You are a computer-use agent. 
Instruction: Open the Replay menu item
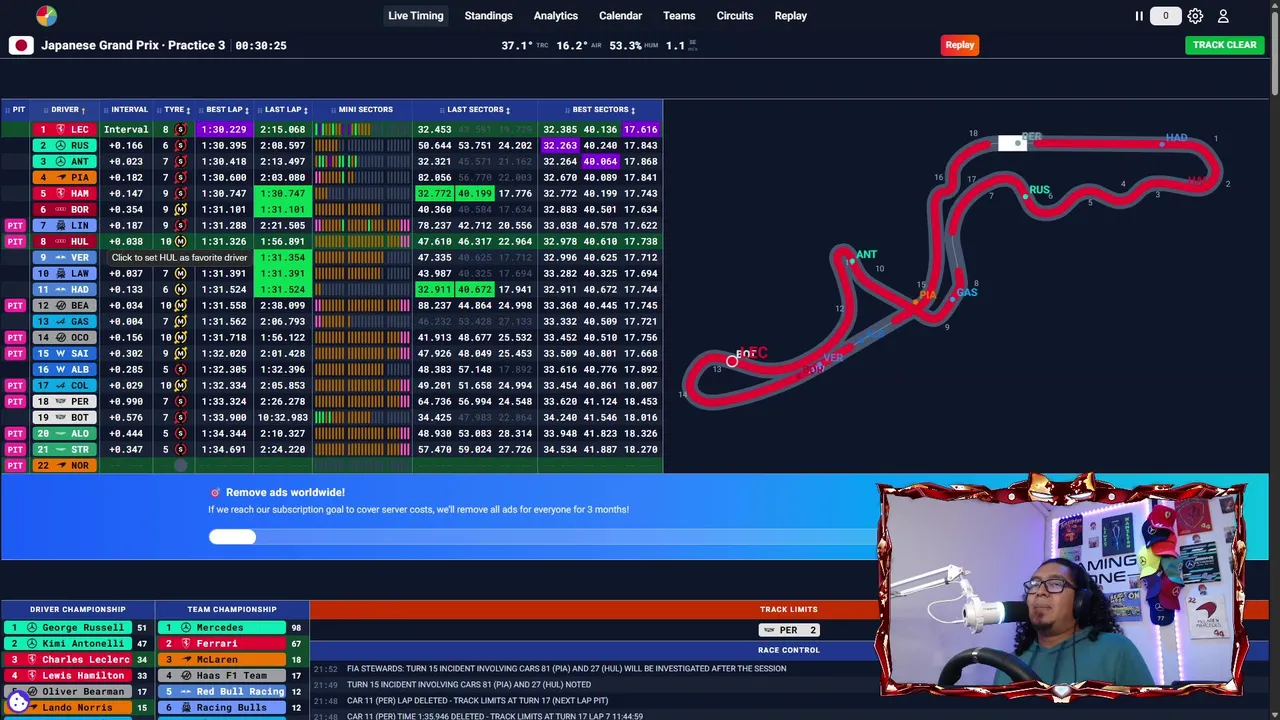click(790, 16)
